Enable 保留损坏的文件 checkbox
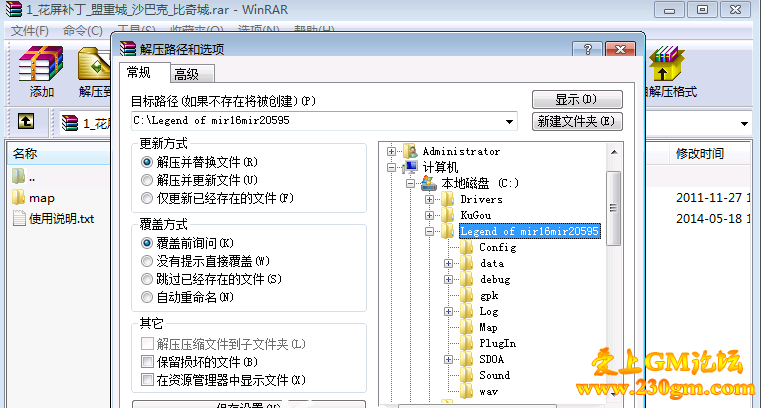761x408 pixels. pyautogui.click(x=147, y=361)
